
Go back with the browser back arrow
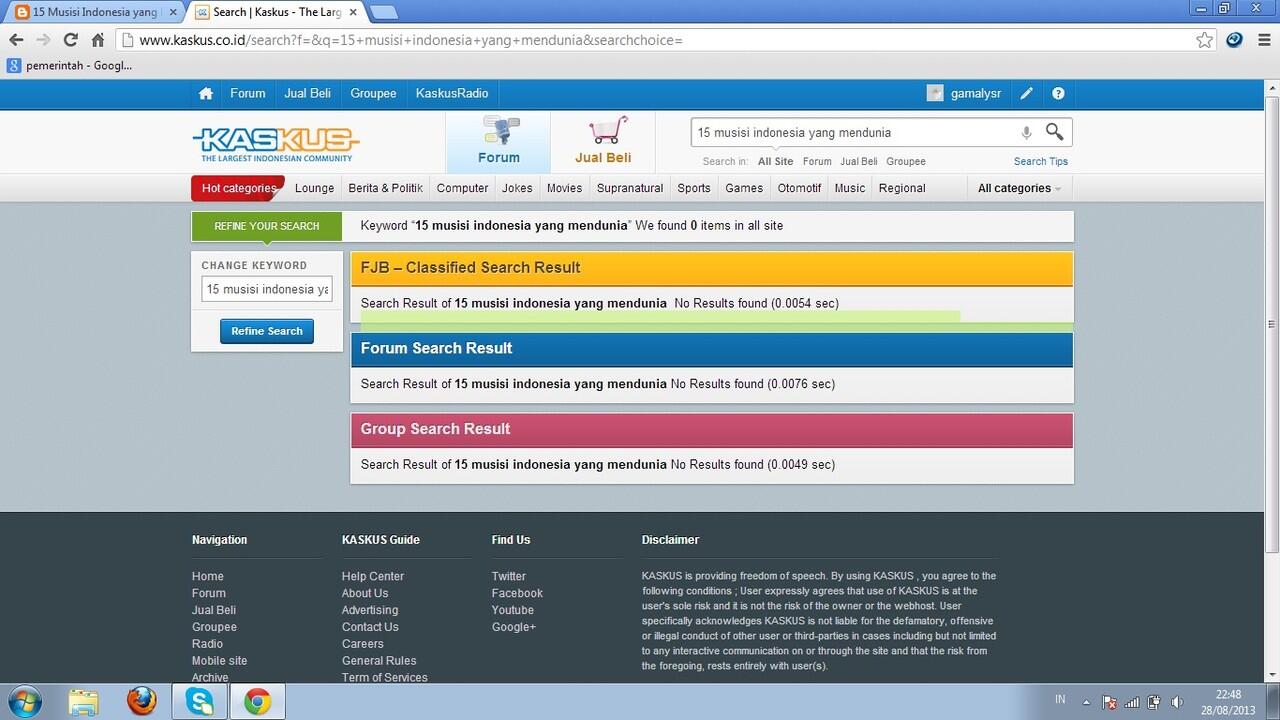point(16,40)
